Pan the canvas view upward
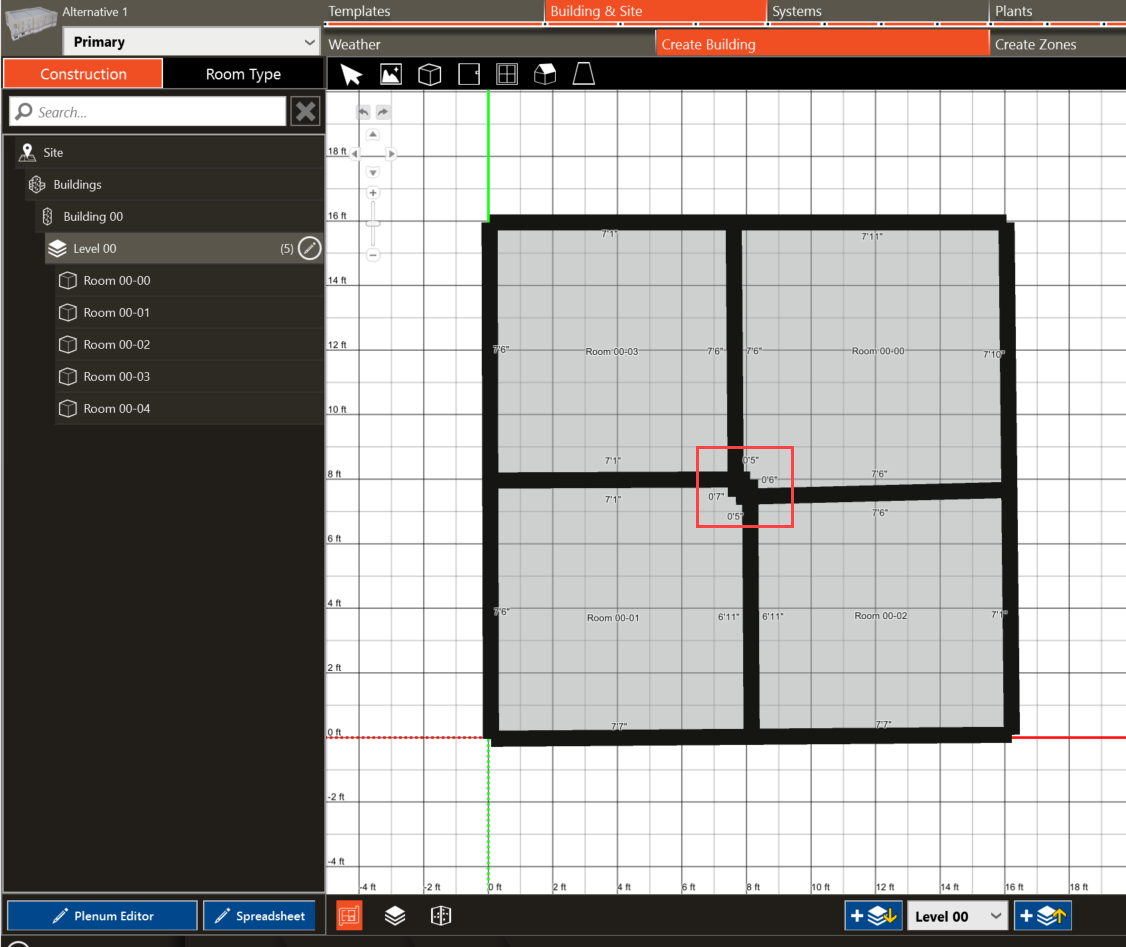The height and width of the screenshot is (947, 1126). tap(373, 135)
